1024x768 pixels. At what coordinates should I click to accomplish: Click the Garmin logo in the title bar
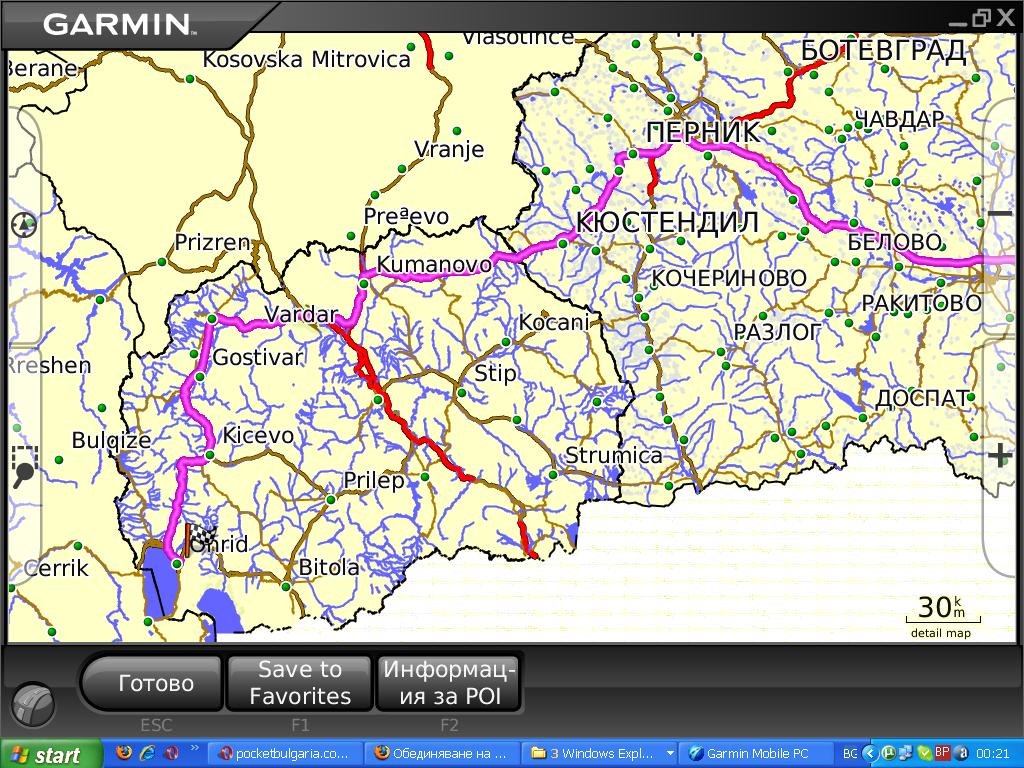[x=118, y=25]
